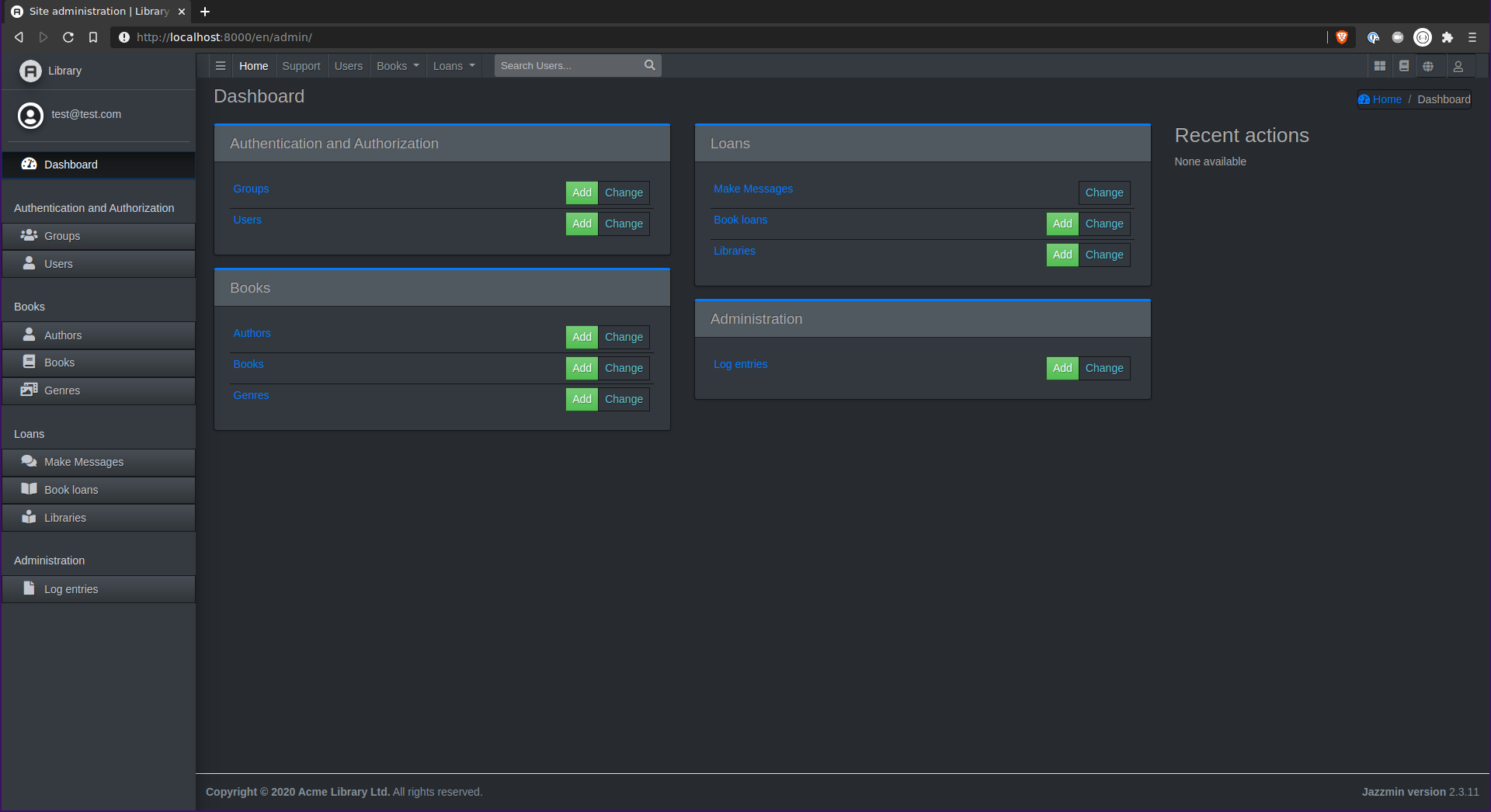Viewport: 1491px width, 812px height.
Task: Open the Book loans dashboard link
Action: click(x=740, y=220)
